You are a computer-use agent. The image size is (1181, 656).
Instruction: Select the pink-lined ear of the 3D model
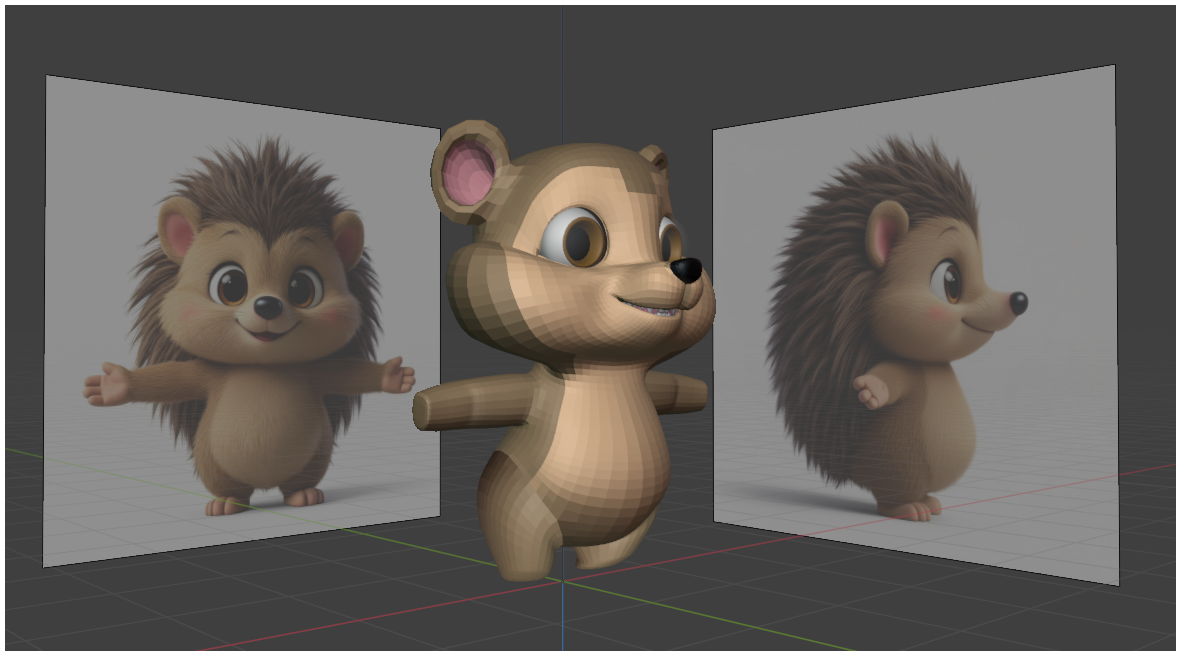click(x=468, y=172)
